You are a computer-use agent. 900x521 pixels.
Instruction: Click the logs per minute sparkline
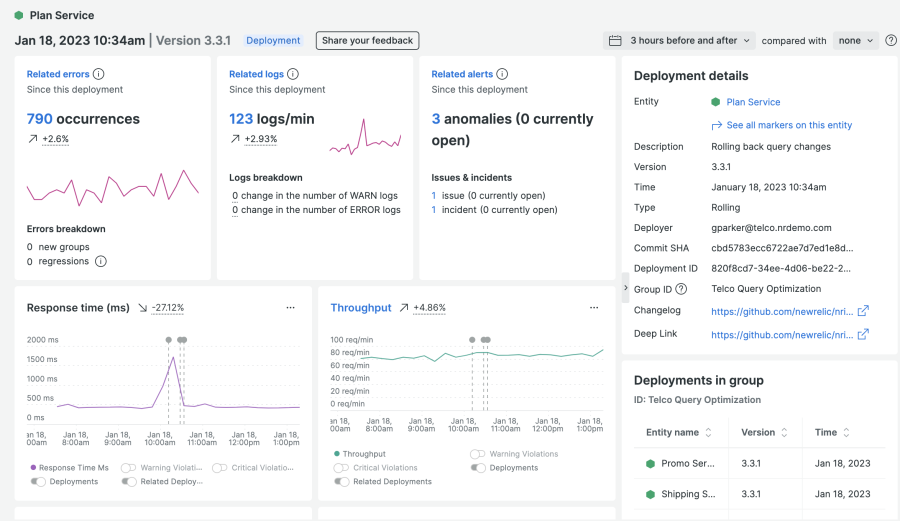[365, 137]
